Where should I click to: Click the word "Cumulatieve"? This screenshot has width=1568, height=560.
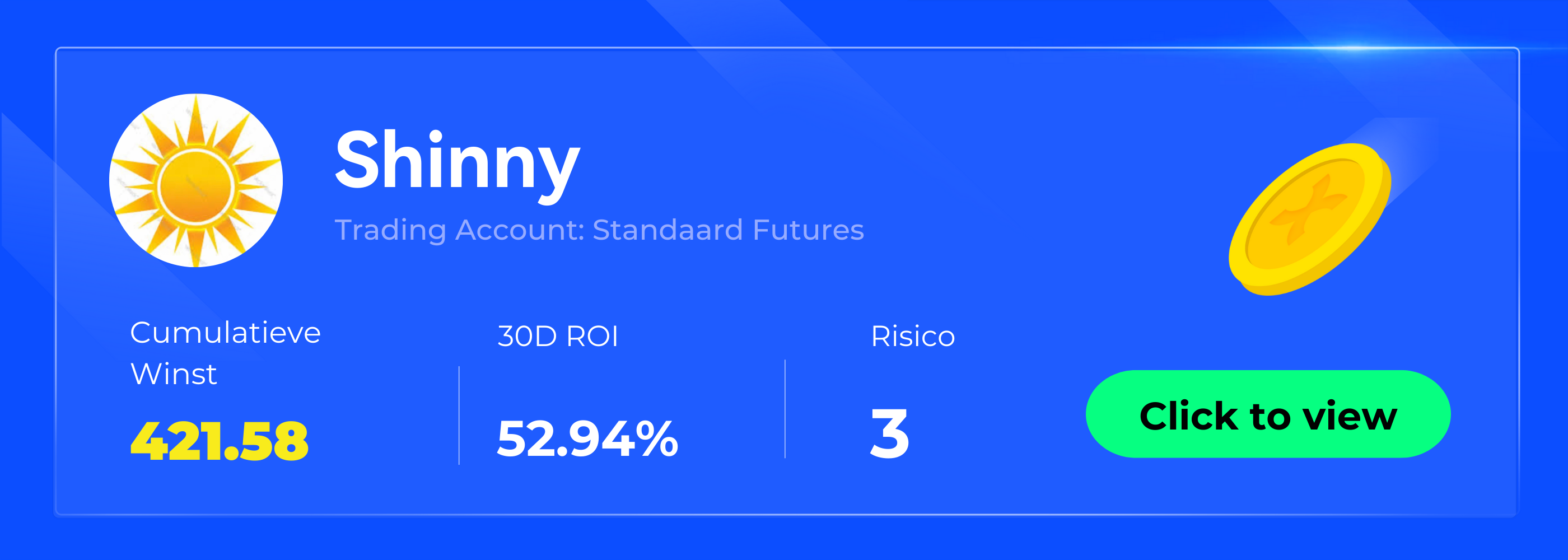pos(225,333)
